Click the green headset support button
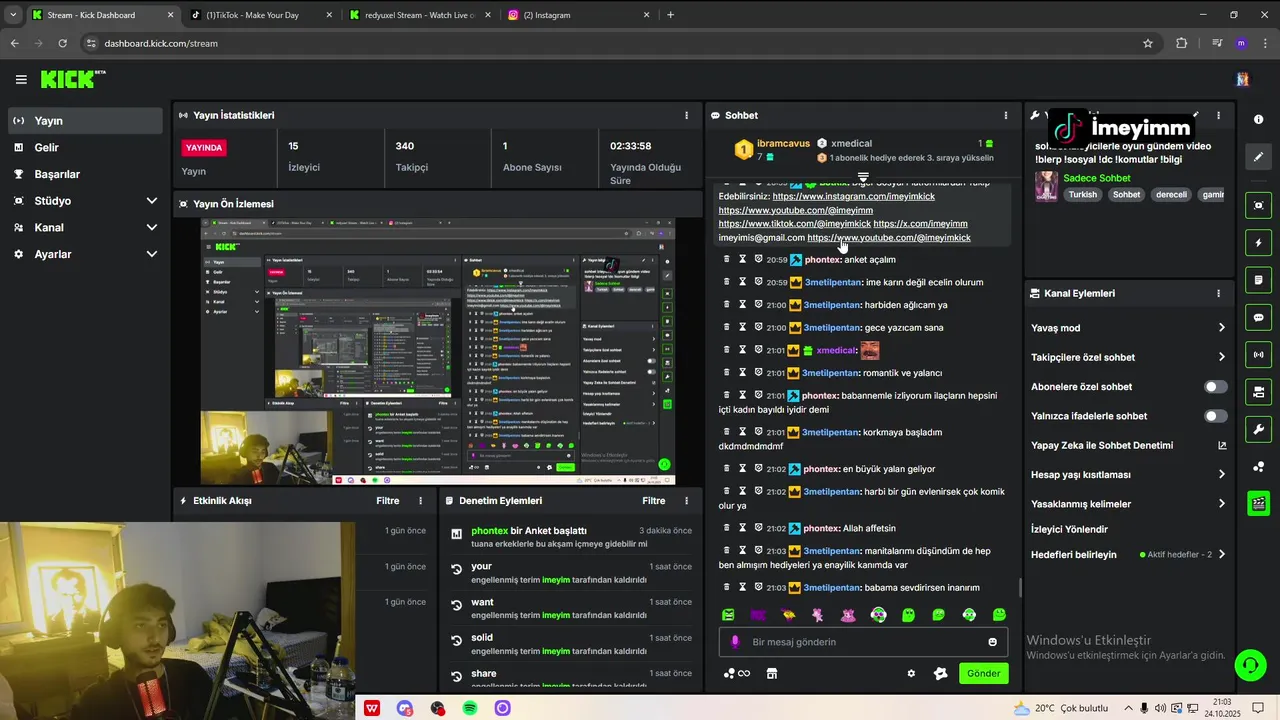This screenshot has height=720, width=1280. 1248,664
